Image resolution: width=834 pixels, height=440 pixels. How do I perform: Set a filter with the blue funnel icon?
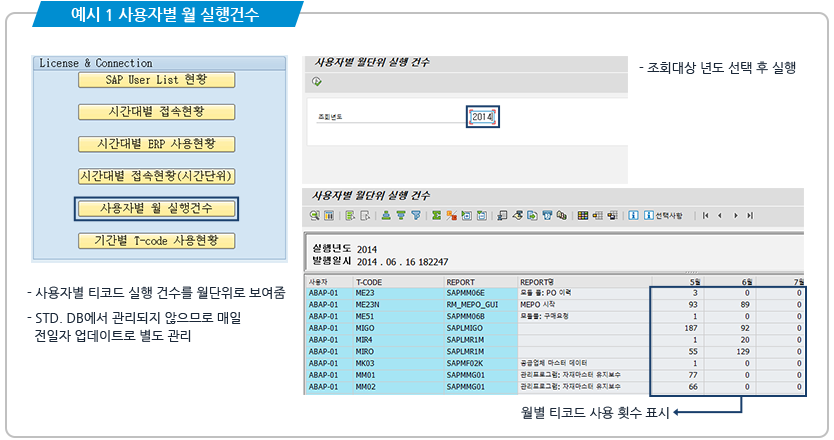pyautogui.click(x=415, y=215)
